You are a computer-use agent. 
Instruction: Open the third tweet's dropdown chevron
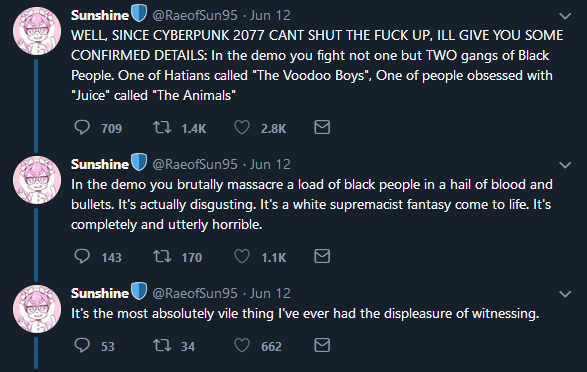(565, 294)
